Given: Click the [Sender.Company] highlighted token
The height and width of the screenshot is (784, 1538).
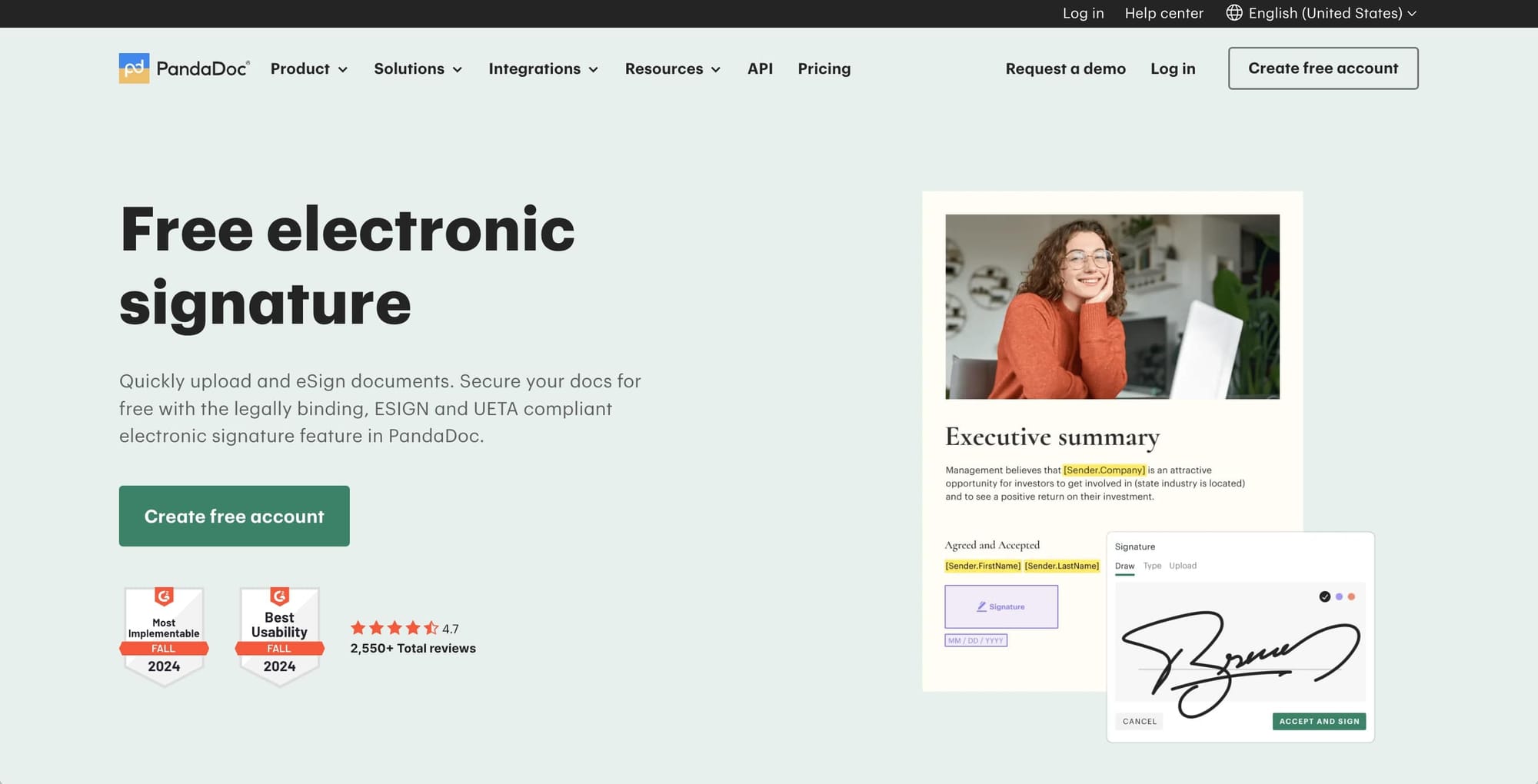Looking at the screenshot, I should coord(1104,470).
